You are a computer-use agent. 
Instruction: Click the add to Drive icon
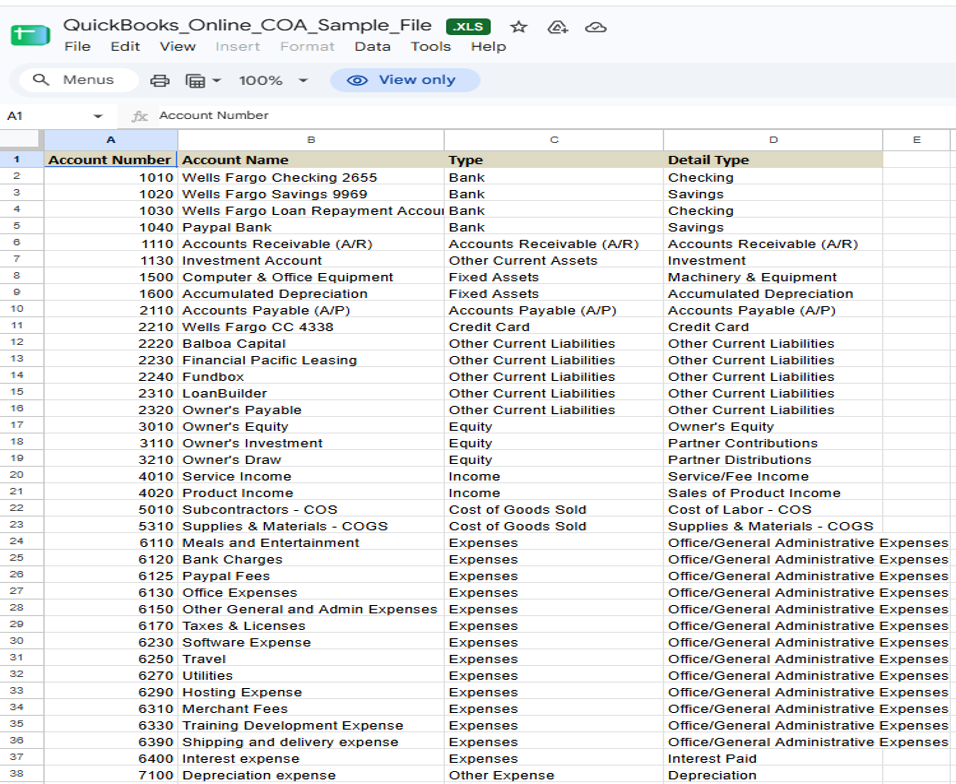point(557,27)
